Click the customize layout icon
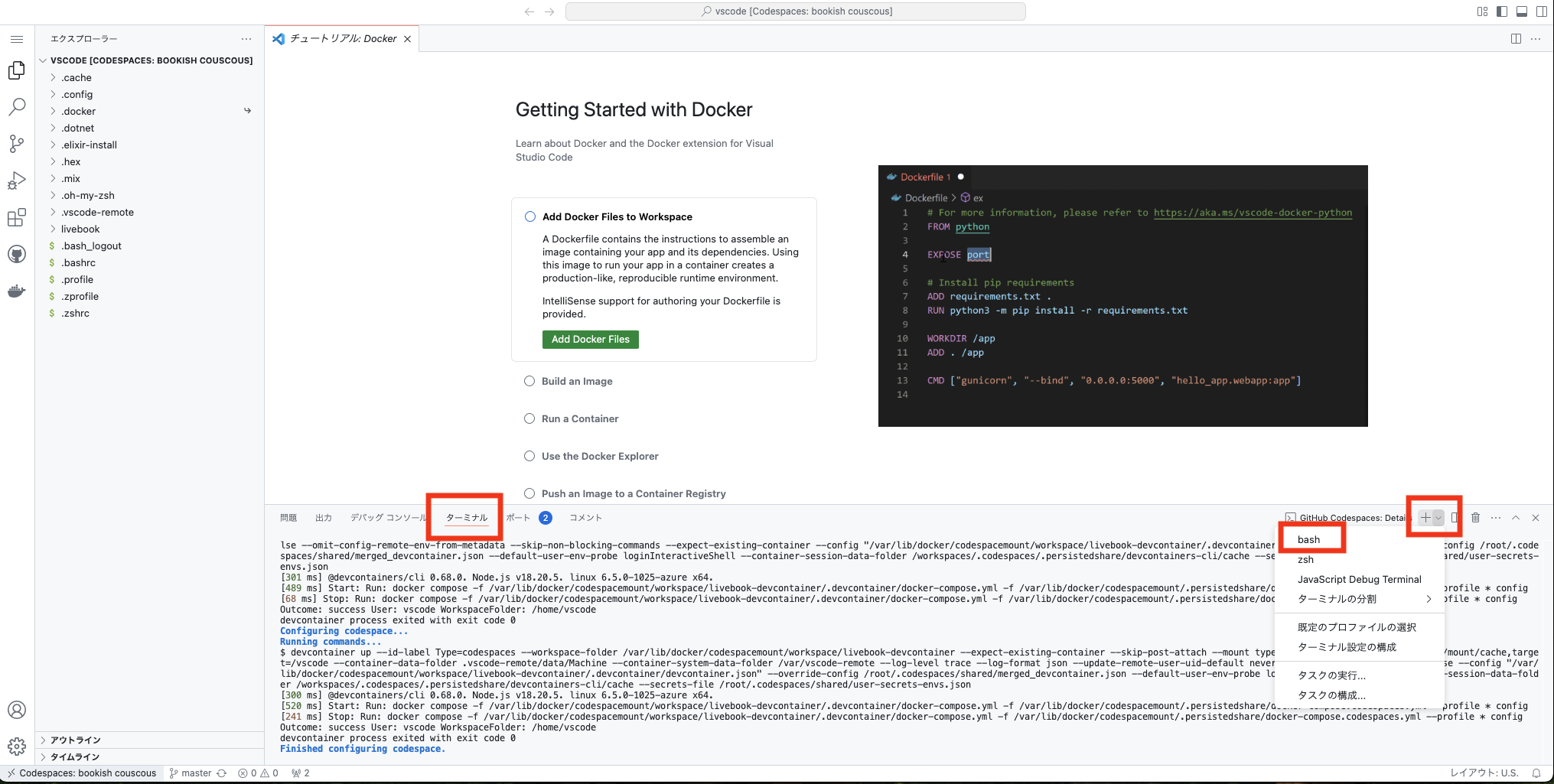The image size is (1554, 784). point(1482,11)
